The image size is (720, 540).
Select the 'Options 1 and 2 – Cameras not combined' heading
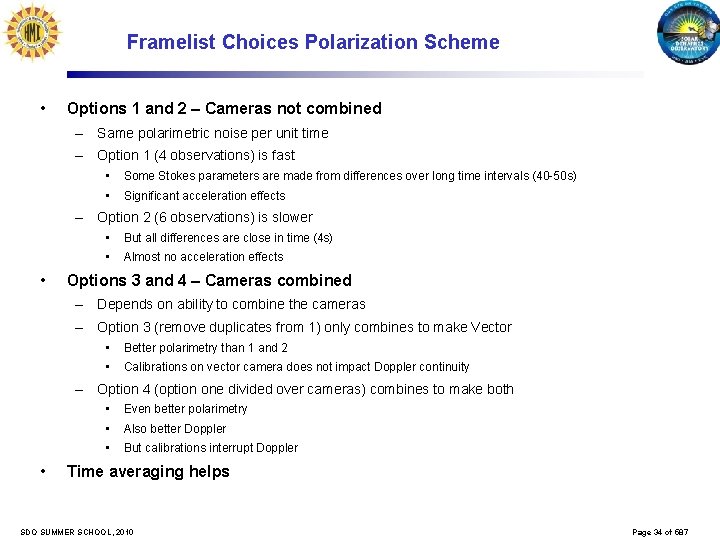coord(224,108)
